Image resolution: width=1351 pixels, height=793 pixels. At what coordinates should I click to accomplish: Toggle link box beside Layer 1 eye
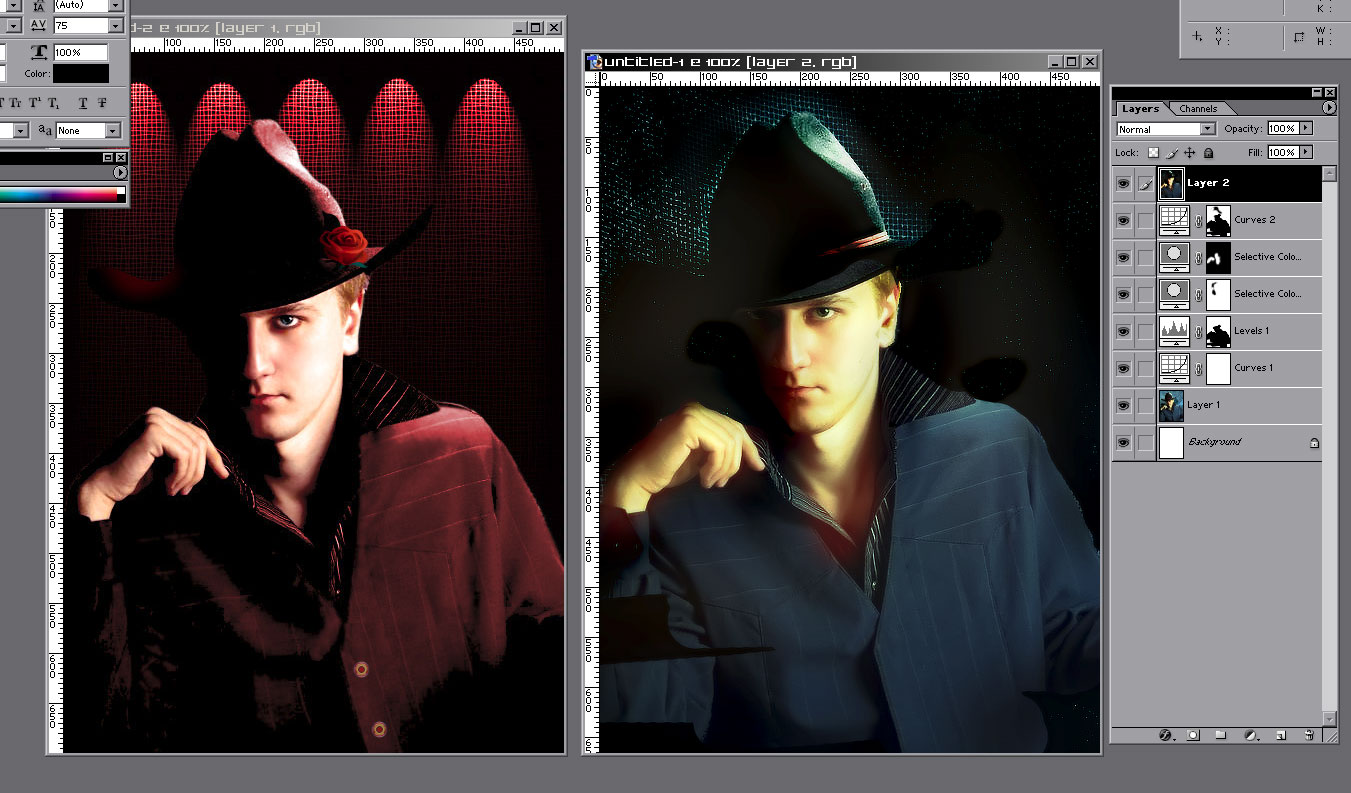(1144, 405)
